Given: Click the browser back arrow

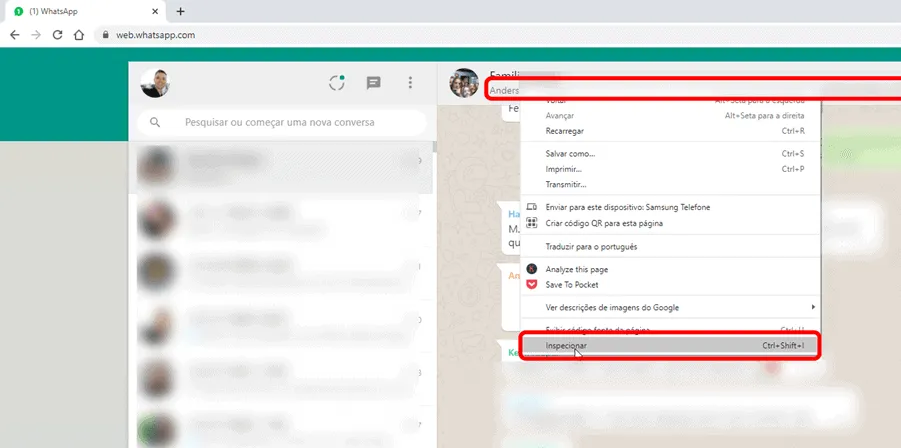Looking at the screenshot, I should (x=15, y=35).
